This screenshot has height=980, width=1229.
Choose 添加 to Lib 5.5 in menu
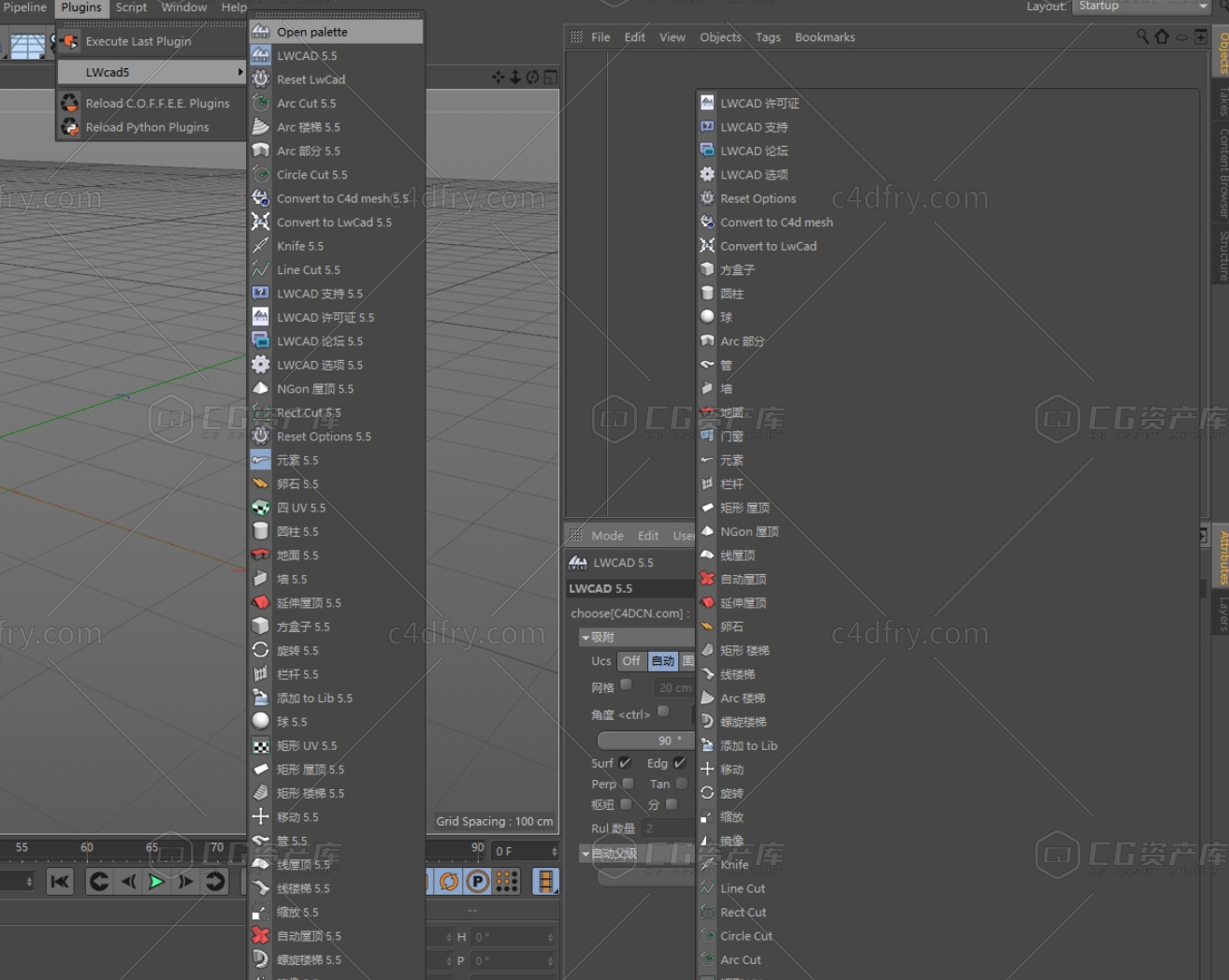point(337,699)
